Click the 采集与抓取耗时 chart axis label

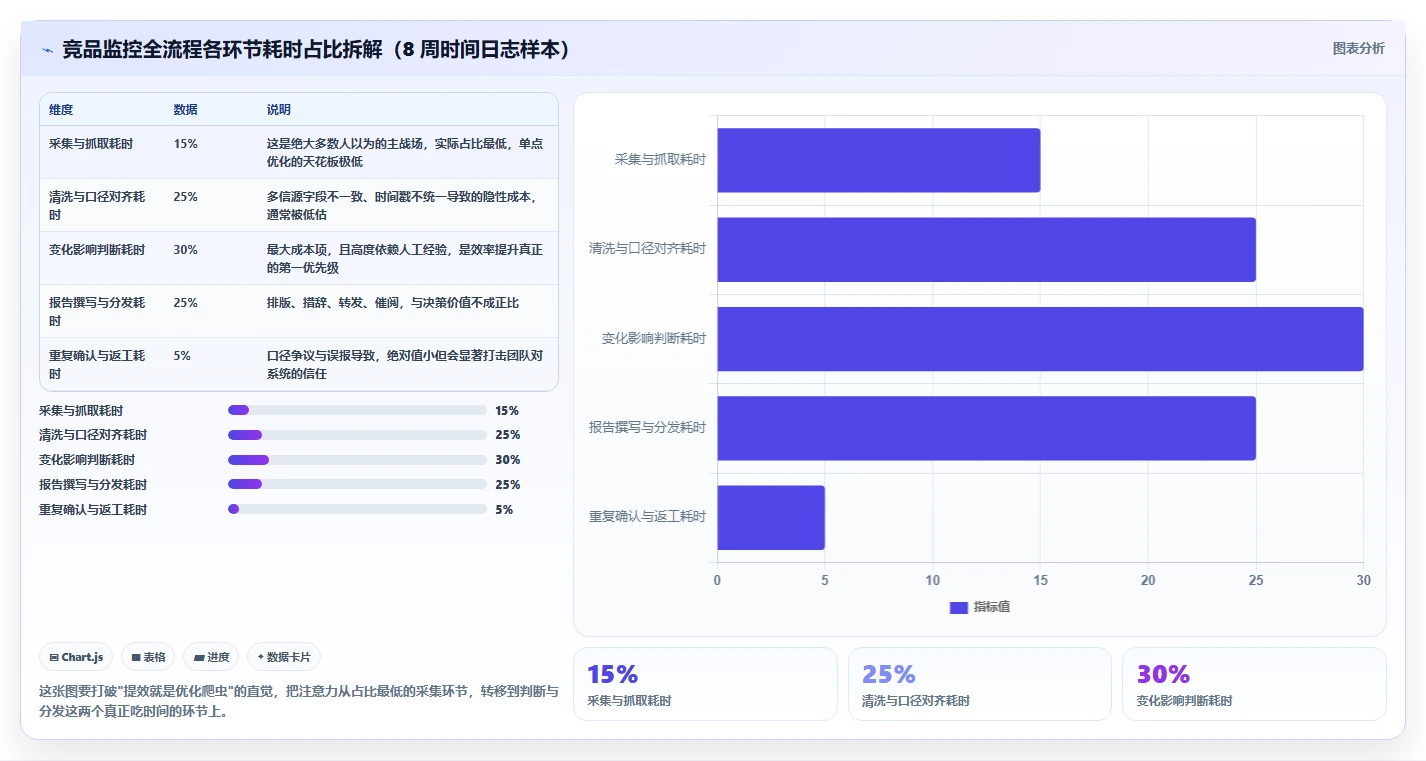660,160
